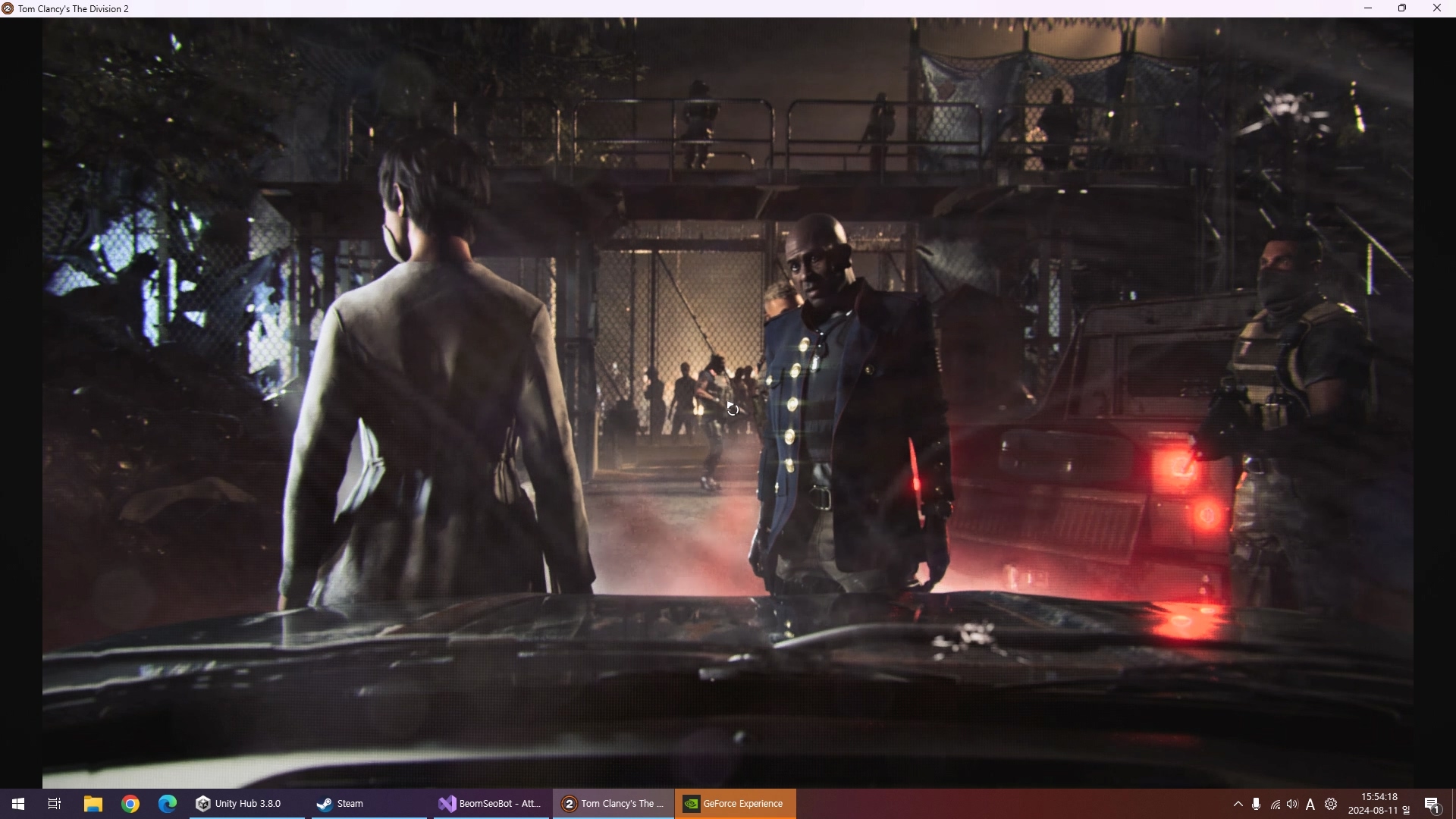
Task: Open the Wi-Fi network flyout
Action: pos(1276,805)
